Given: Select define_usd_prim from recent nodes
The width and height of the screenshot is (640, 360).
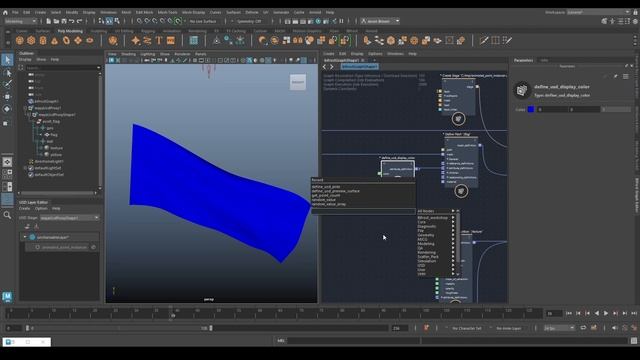Looking at the screenshot, I should 326,187.
